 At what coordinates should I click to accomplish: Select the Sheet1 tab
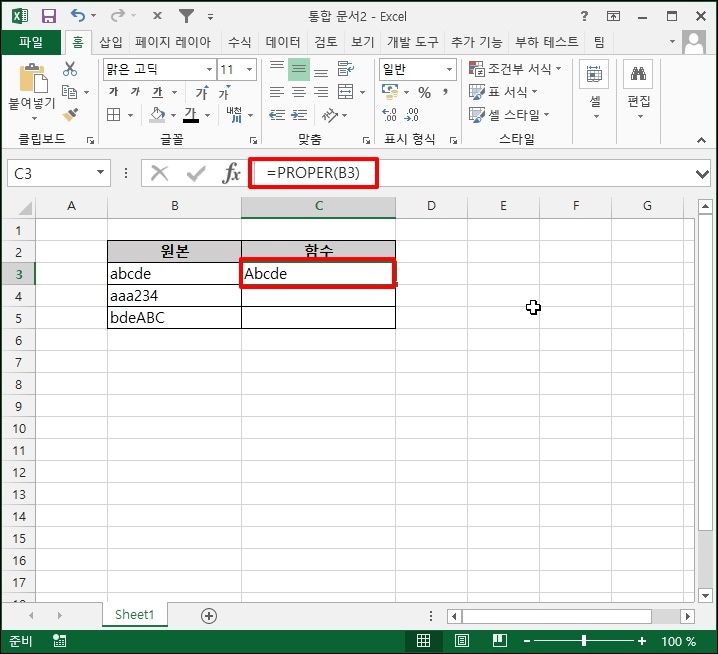[x=135, y=615]
